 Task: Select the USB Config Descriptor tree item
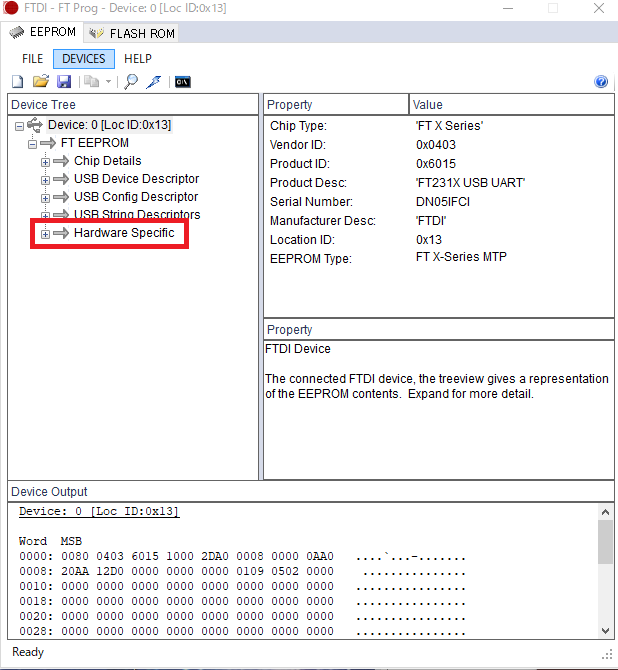tap(136, 197)
